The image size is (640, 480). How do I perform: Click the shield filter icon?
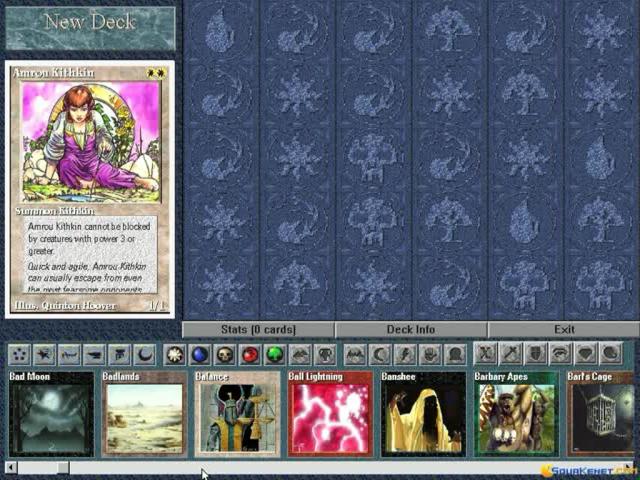(x=536, y=353)
